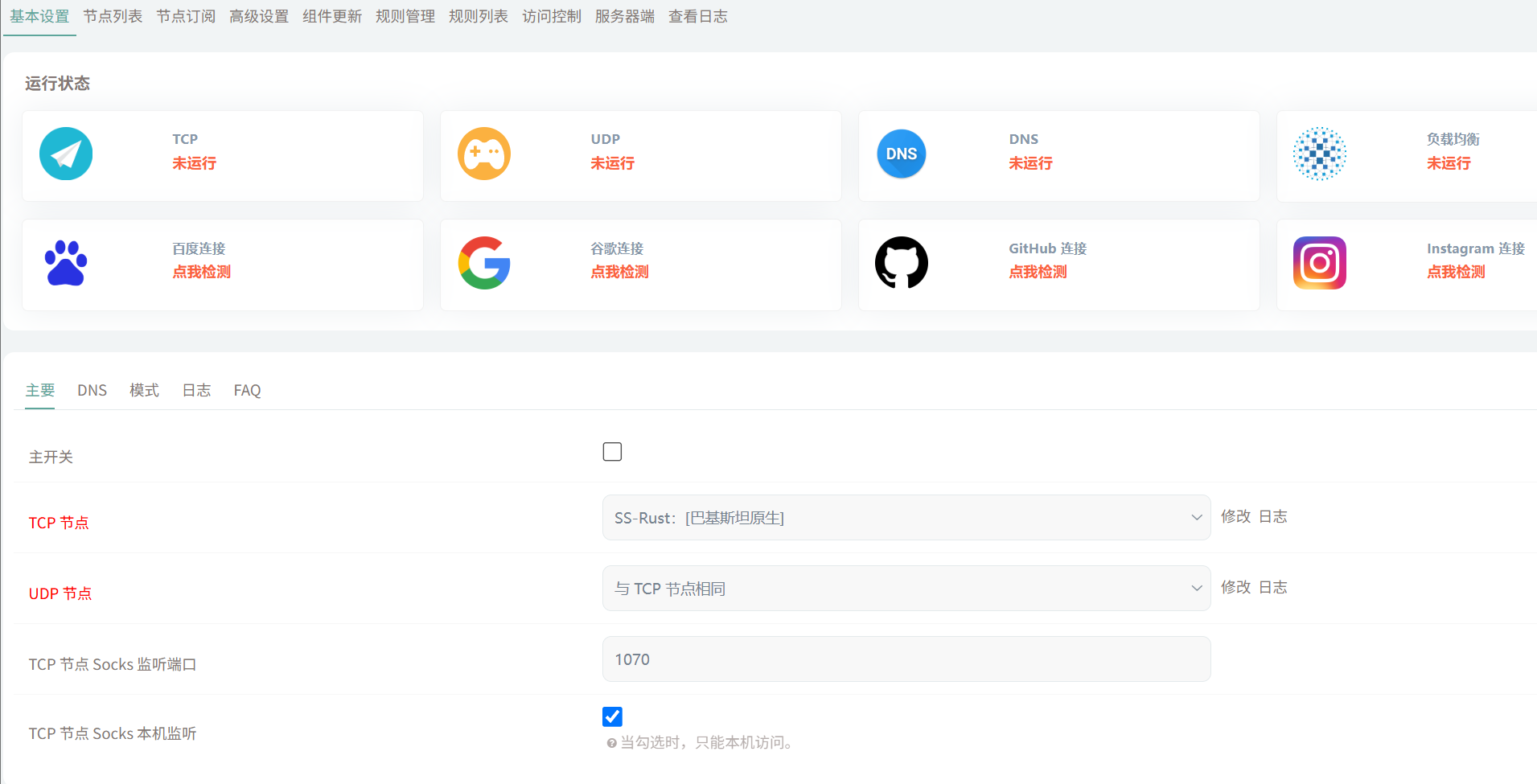
Task: Click the help icon beside 当勾选时 hint
Action: [x=611, y=743]
